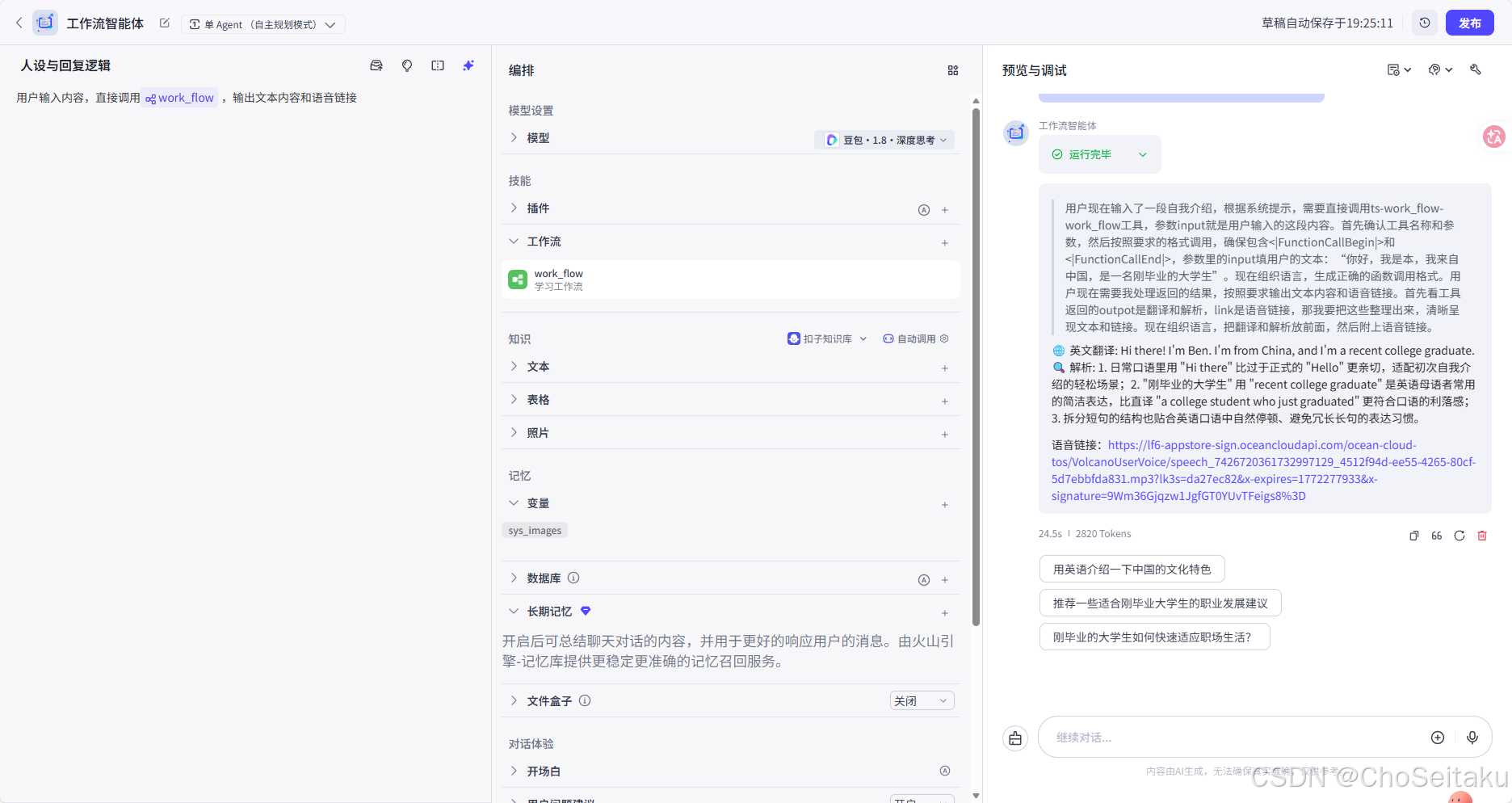The height and width of the screenshot is (803, 1512).
Task: Add a workflow with plus icon
Action: tap(945, 243)
